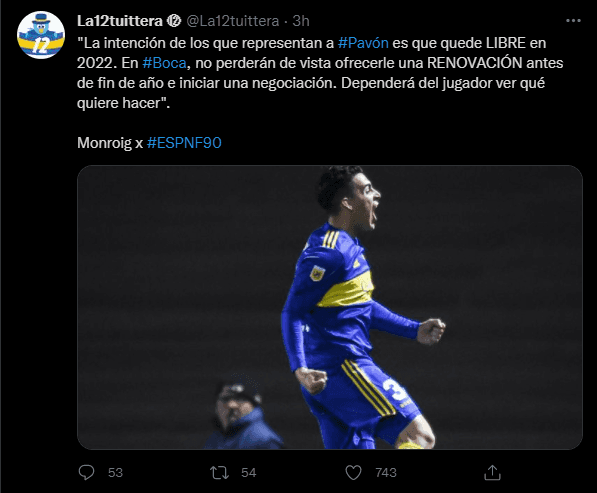597x493 pixels.
Task: Open the #Boca hashtag link
Action: (164, 63)
